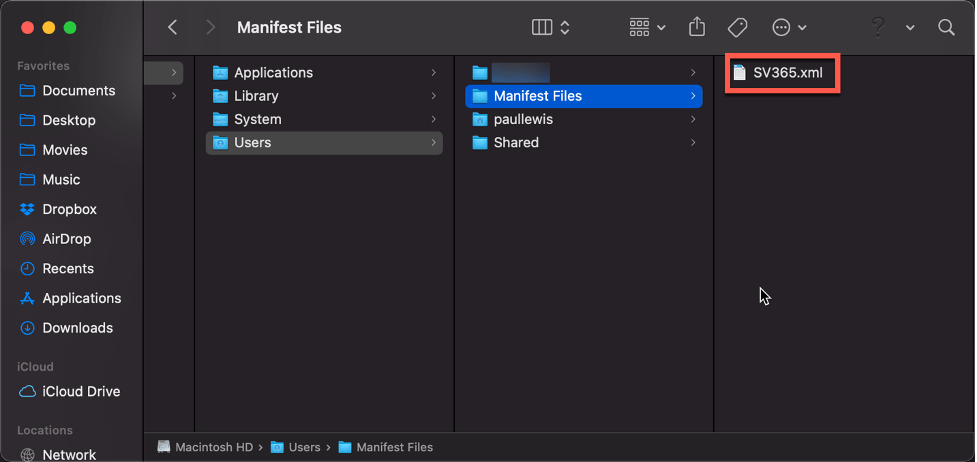Image resolution: width=977 pixels, height=462 pixels.
Task: Open AirDrop in the sidebar
Action: click(68, 239)
